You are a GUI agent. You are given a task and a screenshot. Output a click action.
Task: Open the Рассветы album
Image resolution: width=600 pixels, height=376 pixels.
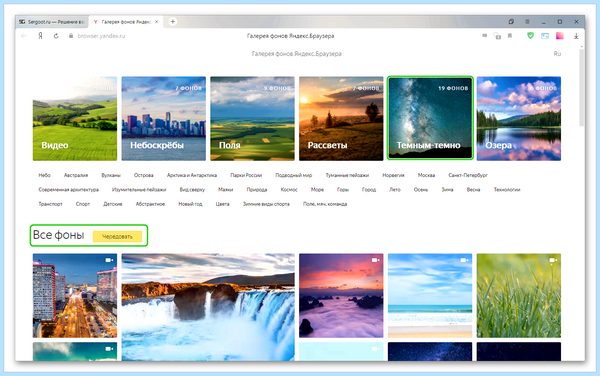pos(341,119)
